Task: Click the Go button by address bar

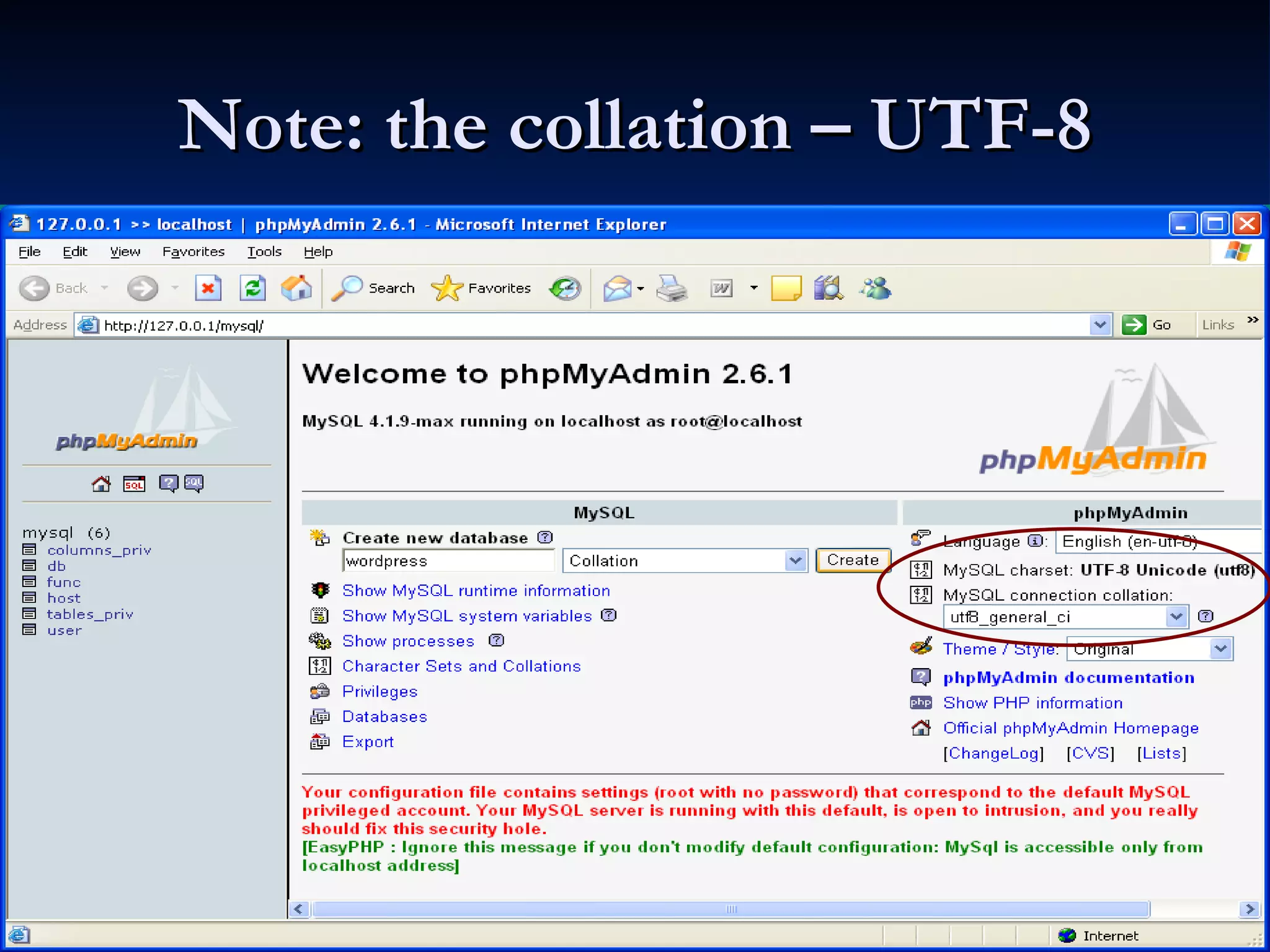Action: 1147,325
